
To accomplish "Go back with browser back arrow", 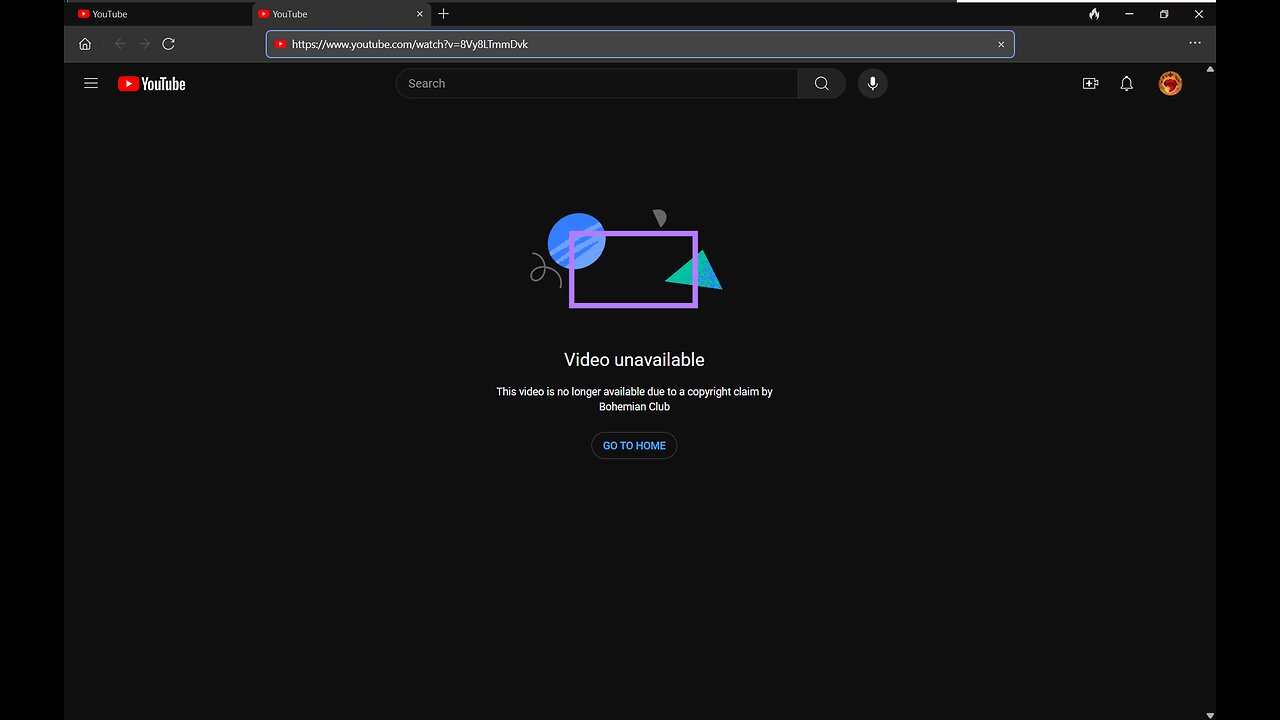I will (120, 44).
